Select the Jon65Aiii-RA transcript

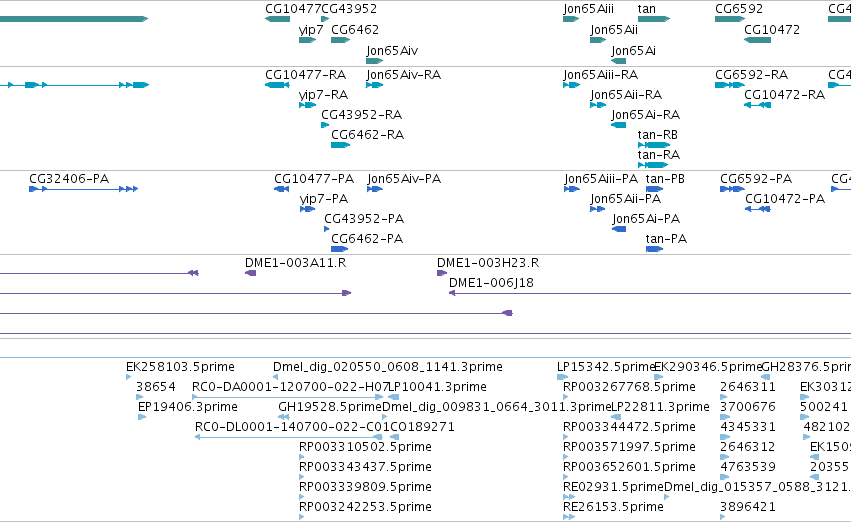click(x=571, y=85)
